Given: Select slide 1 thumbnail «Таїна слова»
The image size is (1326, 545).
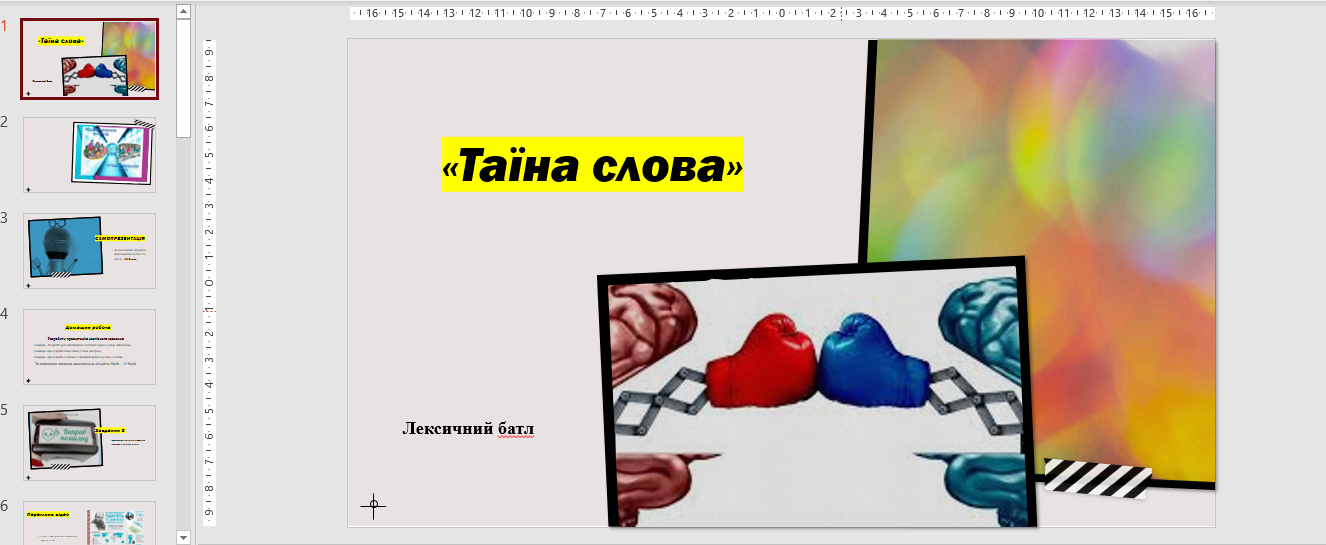Looking at the screenshot, I should tap(89, 58).
